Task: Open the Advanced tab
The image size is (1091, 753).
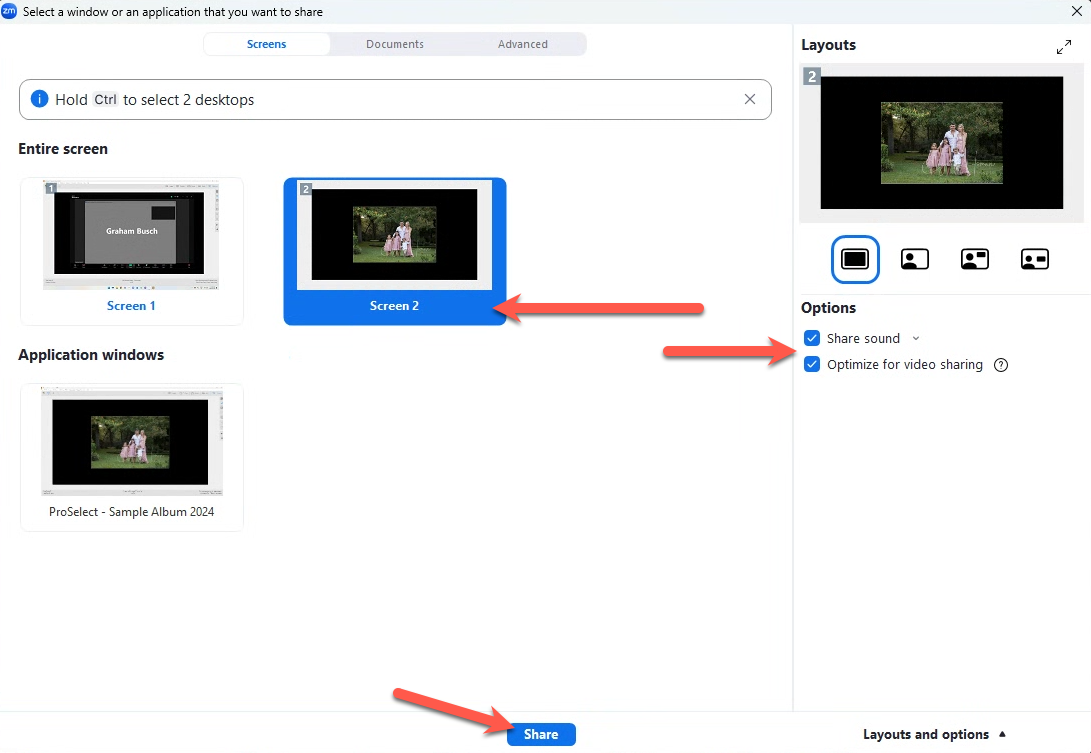Action: tap(523, 44)
